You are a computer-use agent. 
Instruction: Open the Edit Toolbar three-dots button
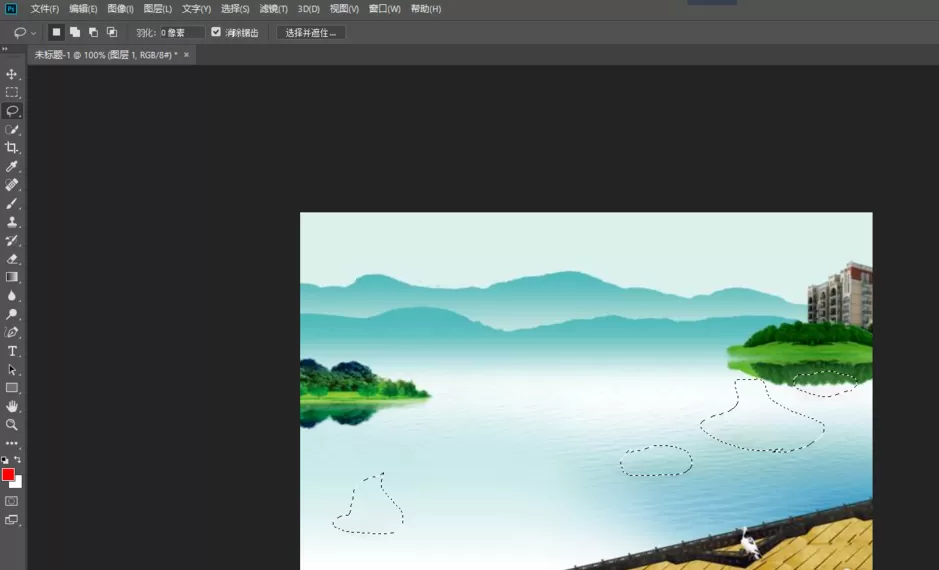[x=11, y=444]
